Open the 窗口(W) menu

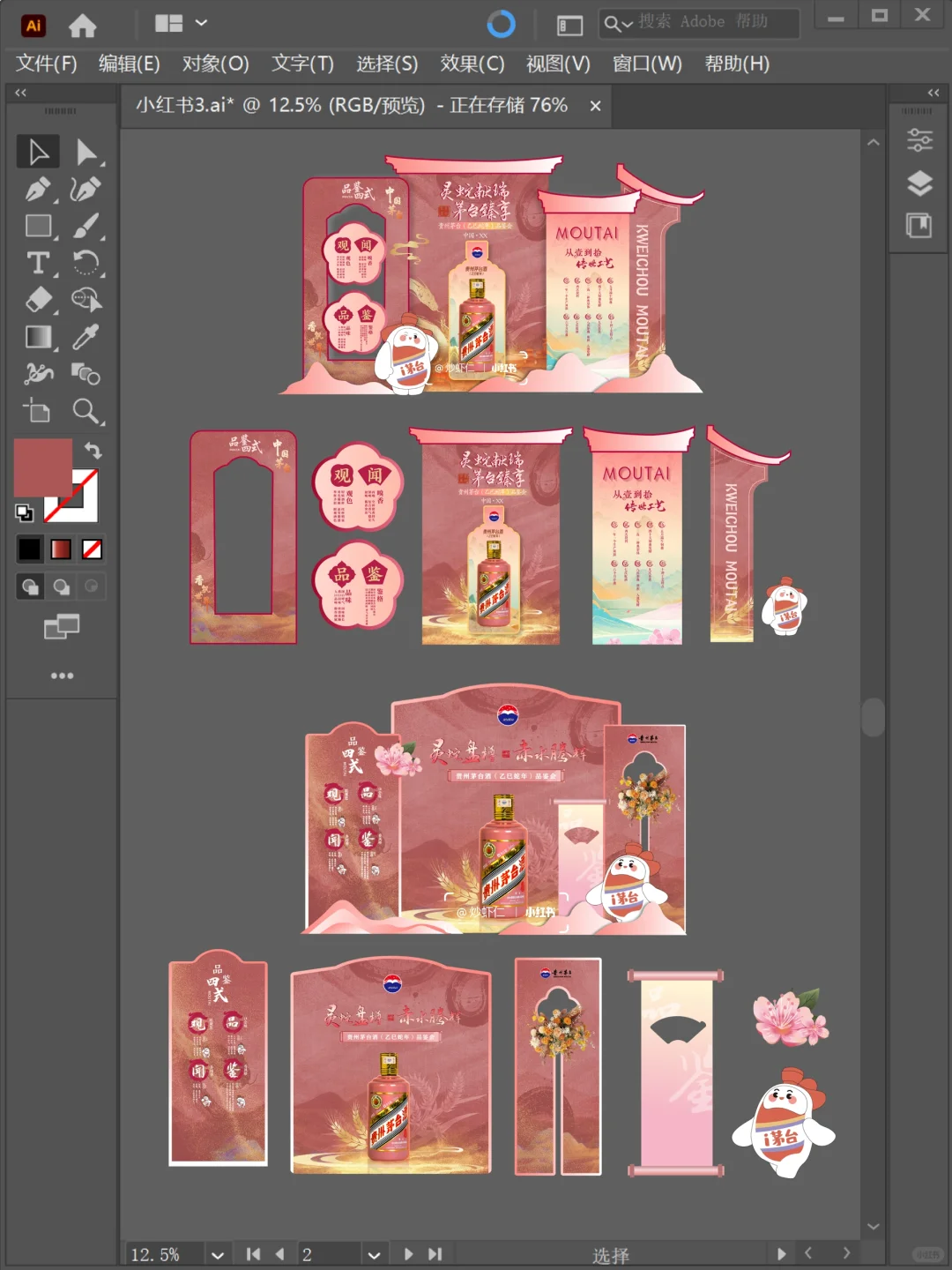pyautogui.click(x=647, y=63)
